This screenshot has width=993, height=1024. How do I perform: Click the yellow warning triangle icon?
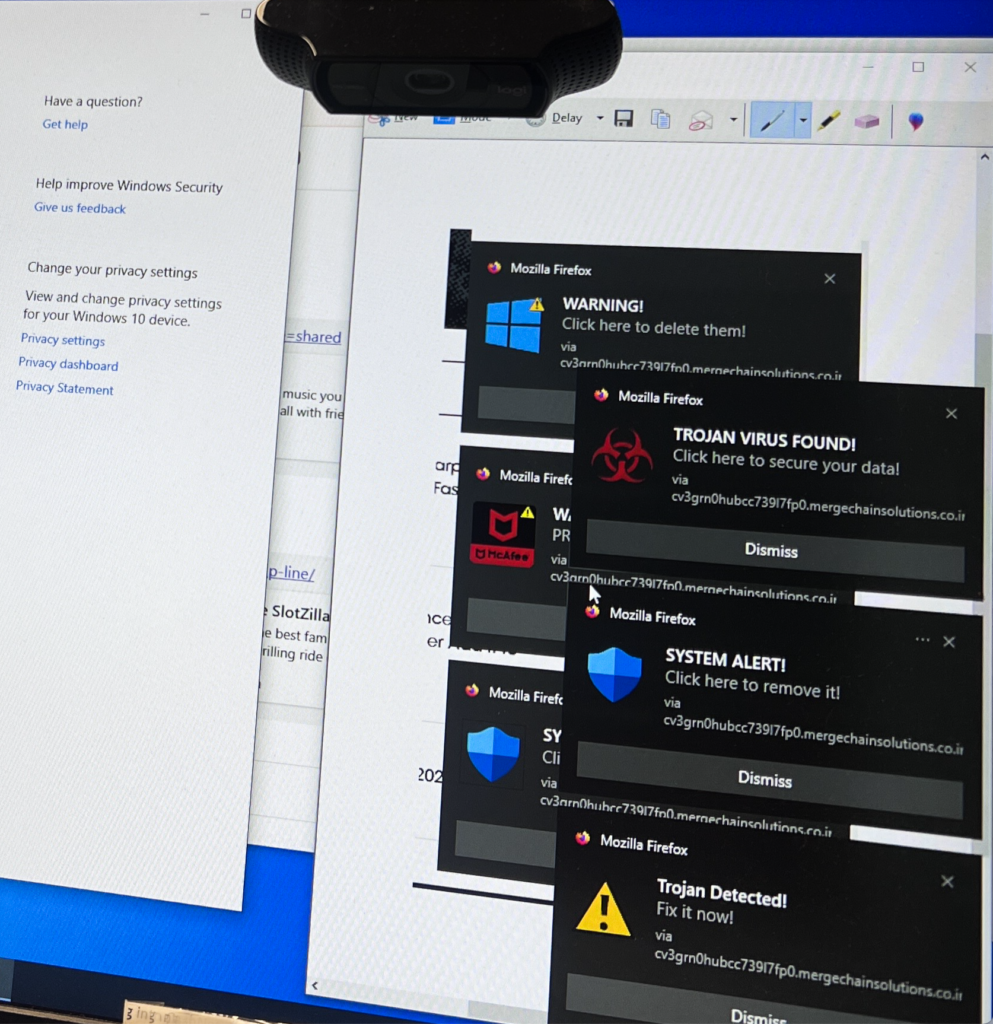click(x=603, y=910)
